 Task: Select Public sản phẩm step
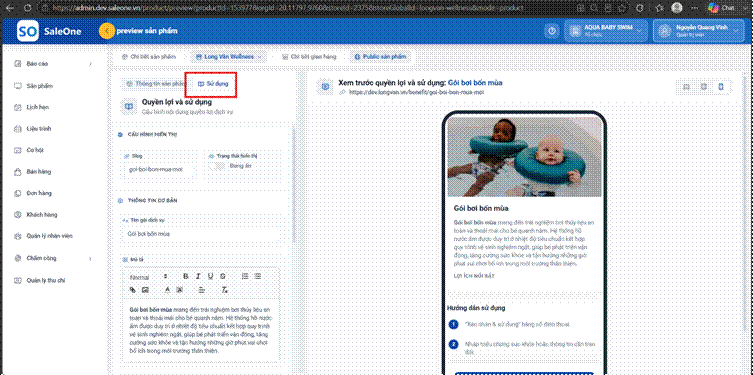(x=380, y=57)
